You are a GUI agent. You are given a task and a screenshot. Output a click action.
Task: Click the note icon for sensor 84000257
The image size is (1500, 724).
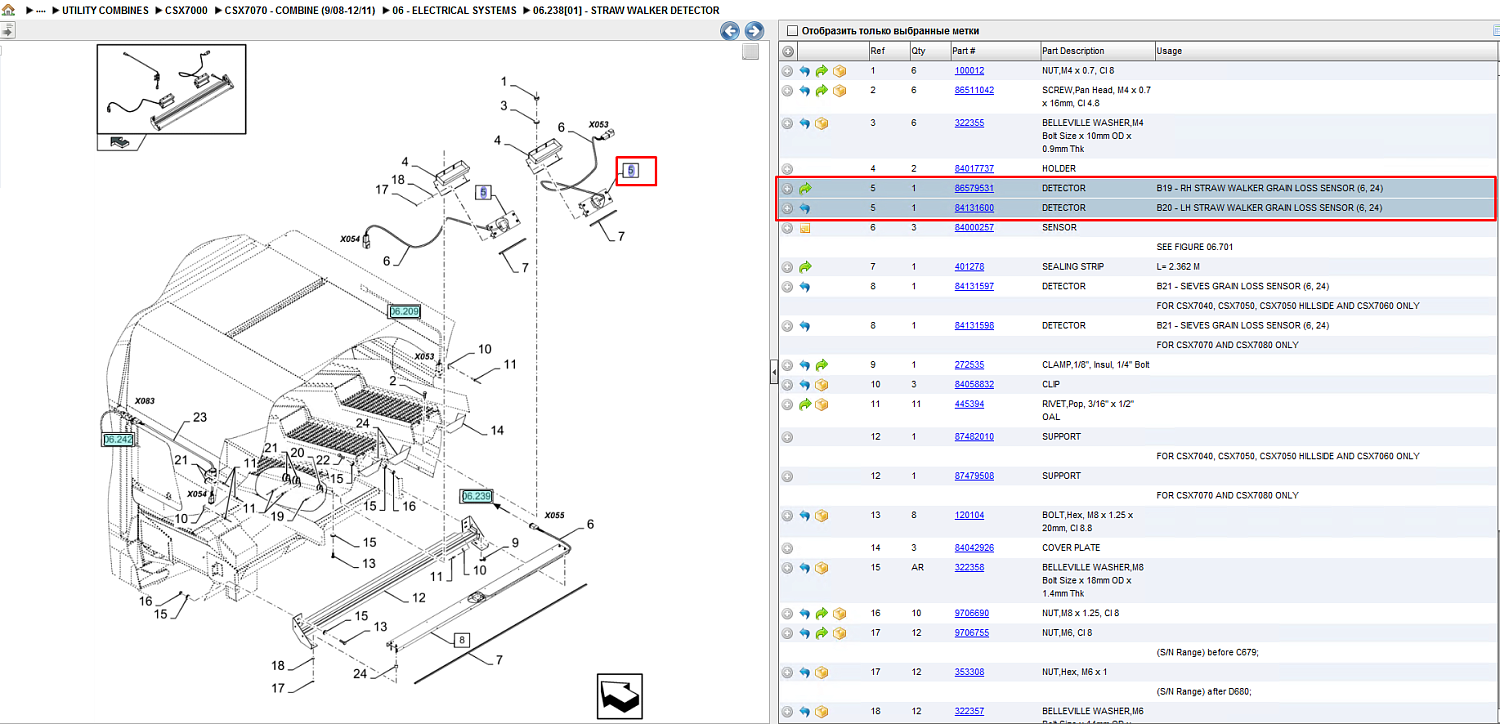tap(804, 228)
